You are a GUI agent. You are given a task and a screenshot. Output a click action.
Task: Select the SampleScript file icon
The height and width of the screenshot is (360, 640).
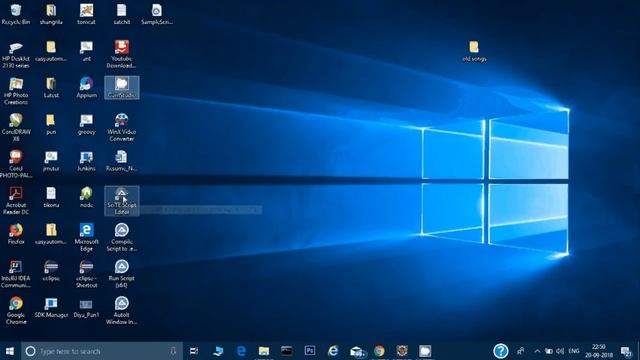(157, 15)
